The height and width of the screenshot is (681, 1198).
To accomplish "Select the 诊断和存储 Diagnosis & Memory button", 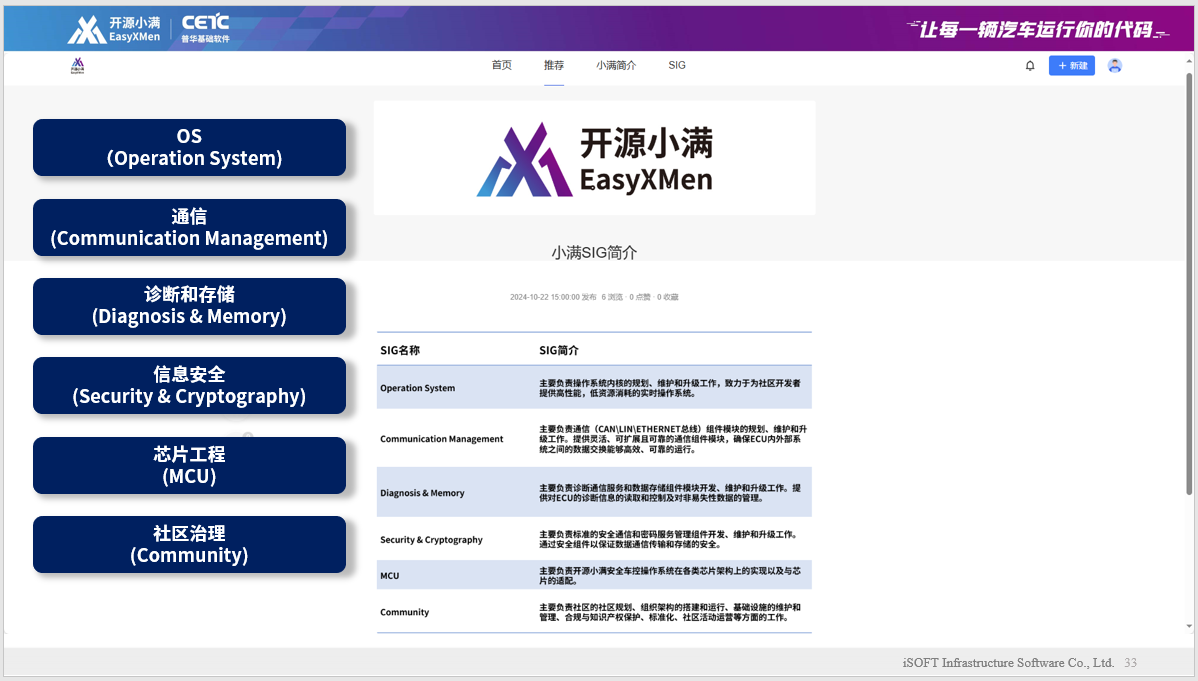I will click(x=189, y=306).
